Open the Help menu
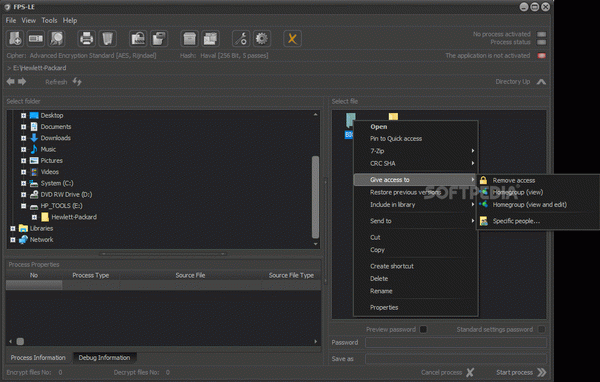The image size is (600, 382). tap(70, 20)
